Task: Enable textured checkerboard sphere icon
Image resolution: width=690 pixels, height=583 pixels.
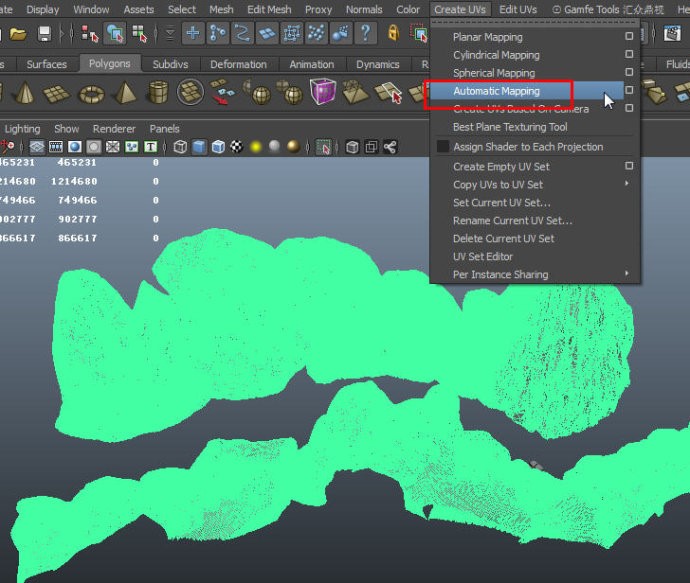Action: tap(237, 147)
